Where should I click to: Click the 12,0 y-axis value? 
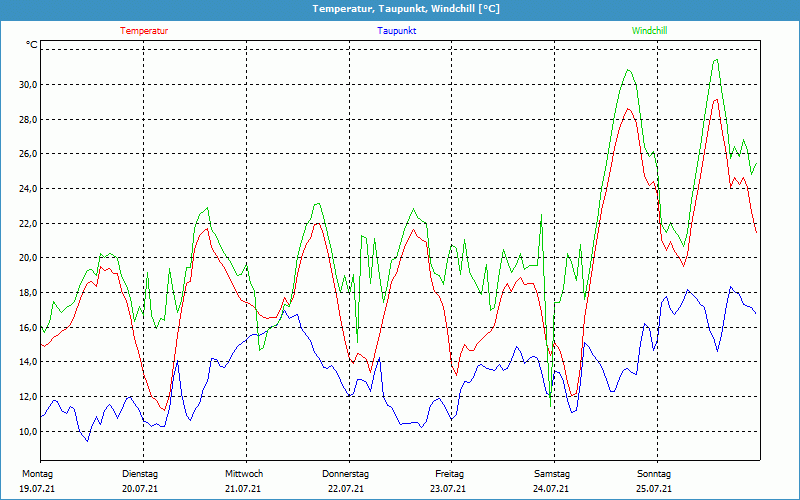[x=28, y=396]
